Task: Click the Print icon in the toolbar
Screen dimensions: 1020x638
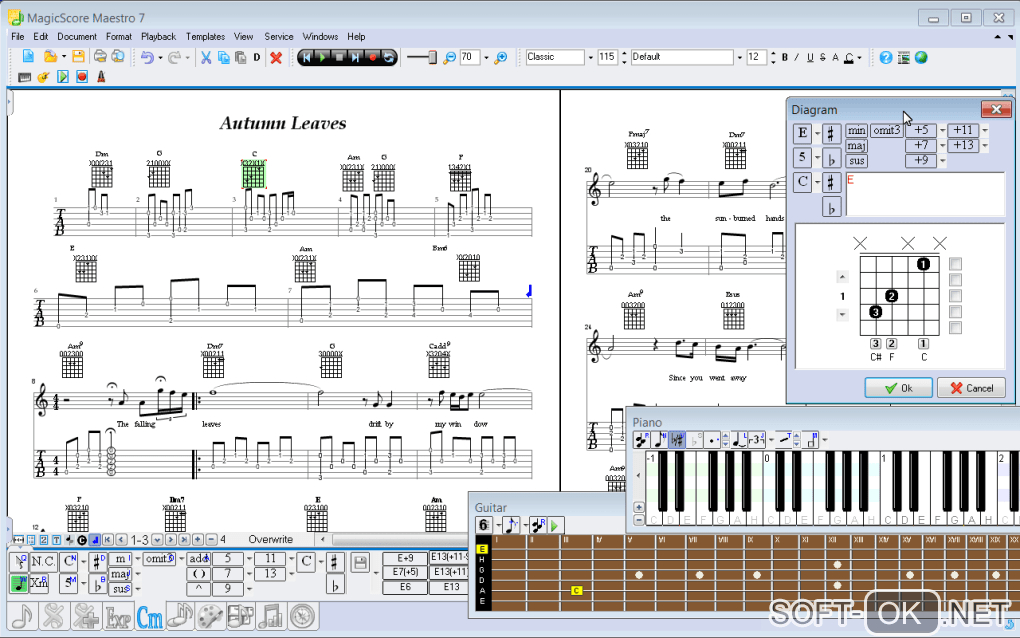Action: pos(100,57)
